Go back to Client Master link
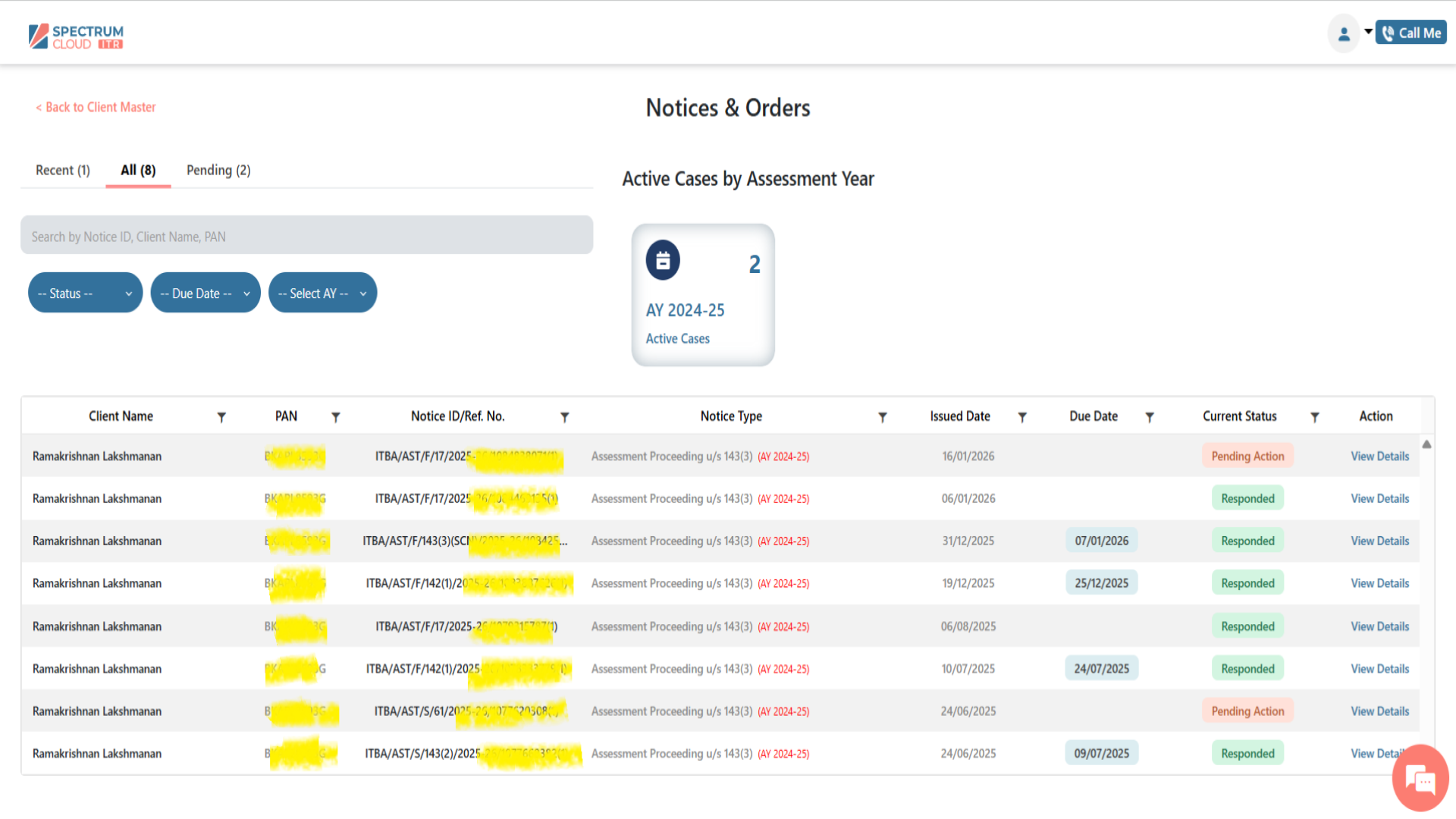 point(96,107)
